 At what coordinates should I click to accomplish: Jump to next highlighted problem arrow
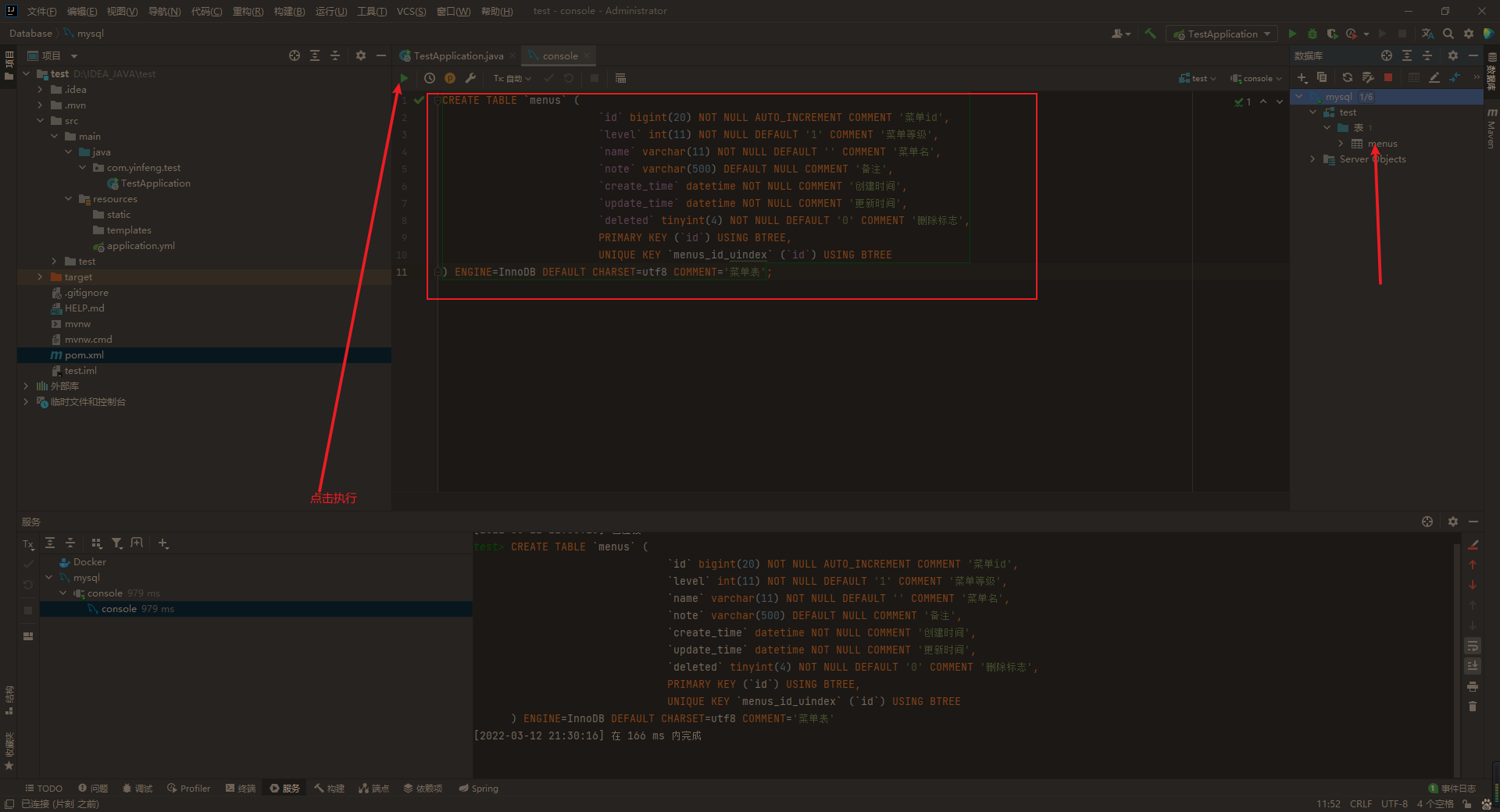pyautogui.click(x=1280, y=101)
